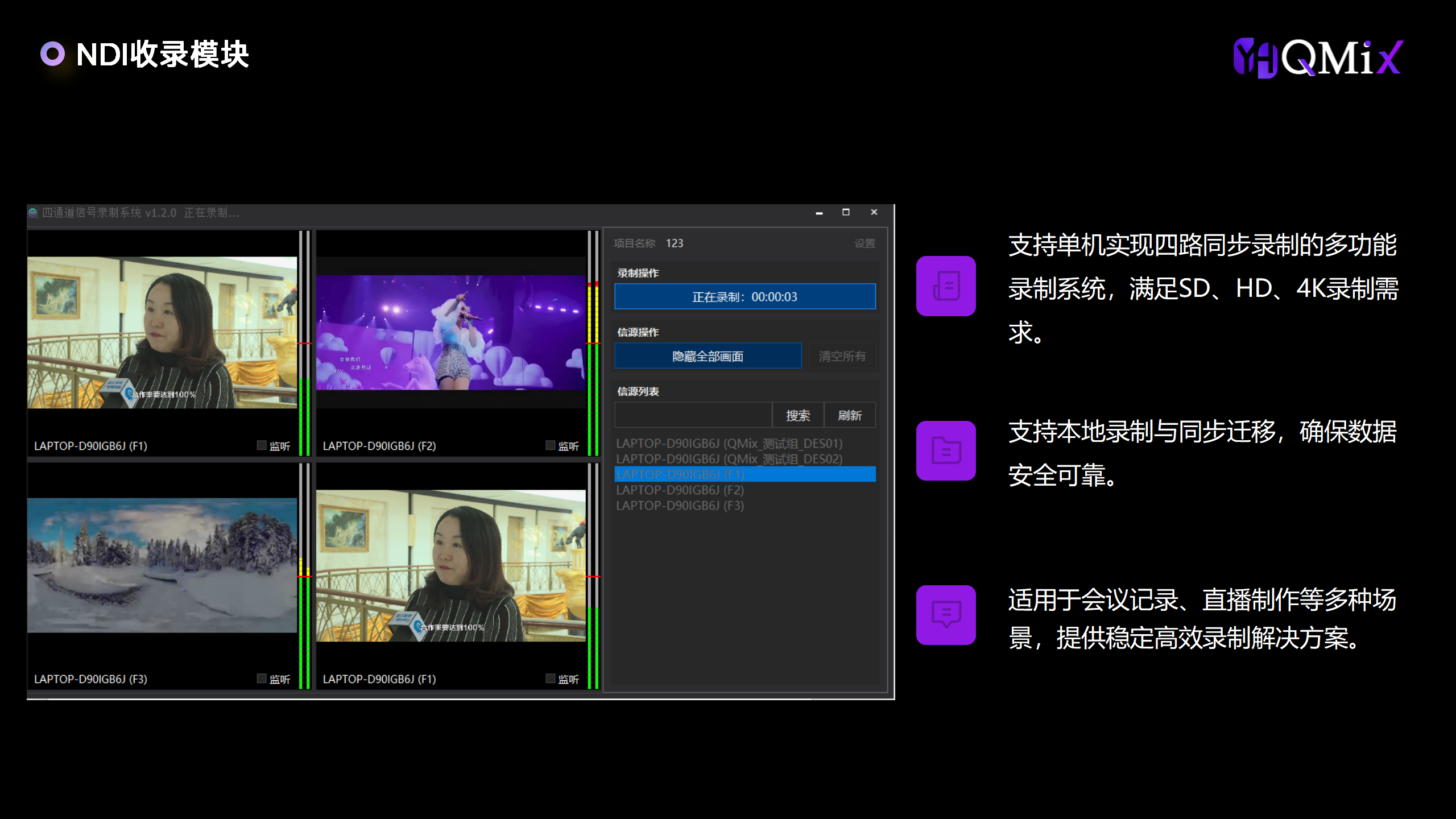
Task: Select QMix_测试组_DES01 in source list
Action: point(729,443)
